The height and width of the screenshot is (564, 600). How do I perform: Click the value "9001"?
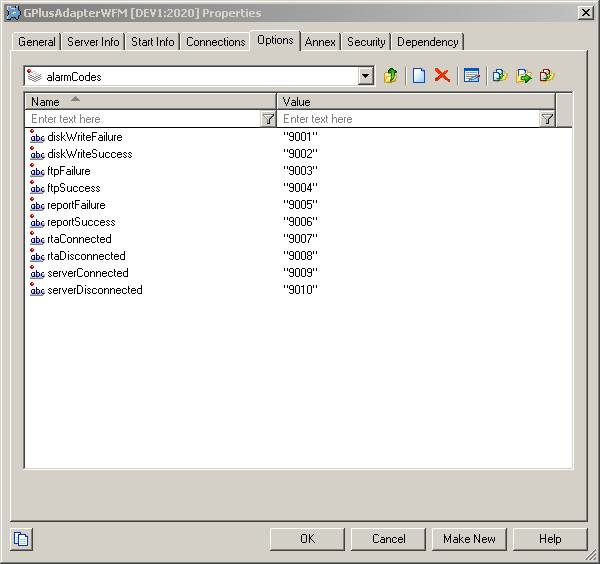pyautogui.click(x=300, y=137)
